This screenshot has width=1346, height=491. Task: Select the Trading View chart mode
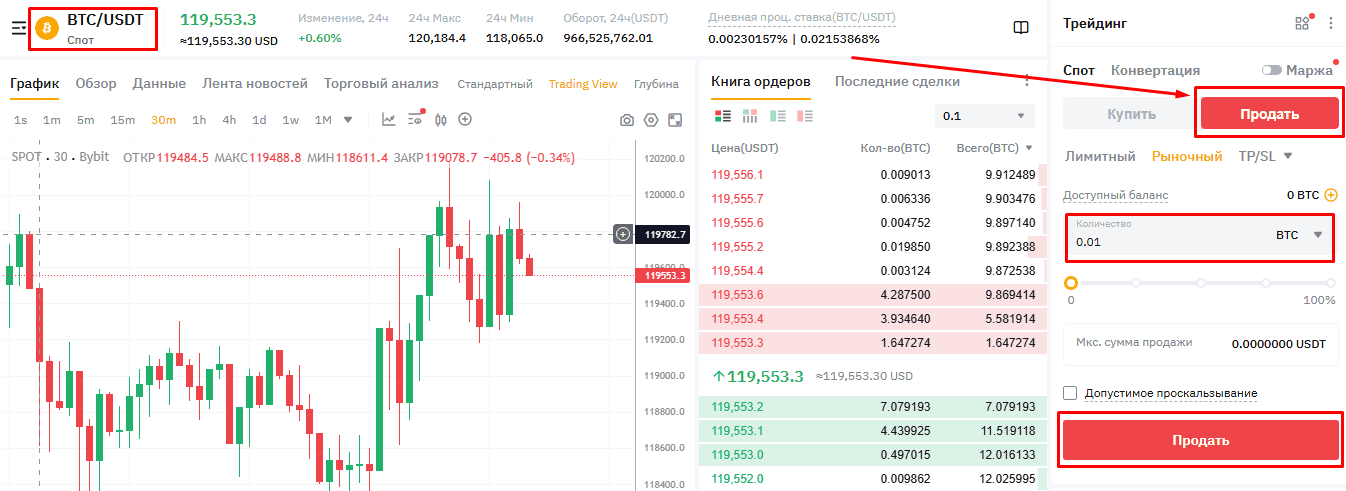pos(583,84)
